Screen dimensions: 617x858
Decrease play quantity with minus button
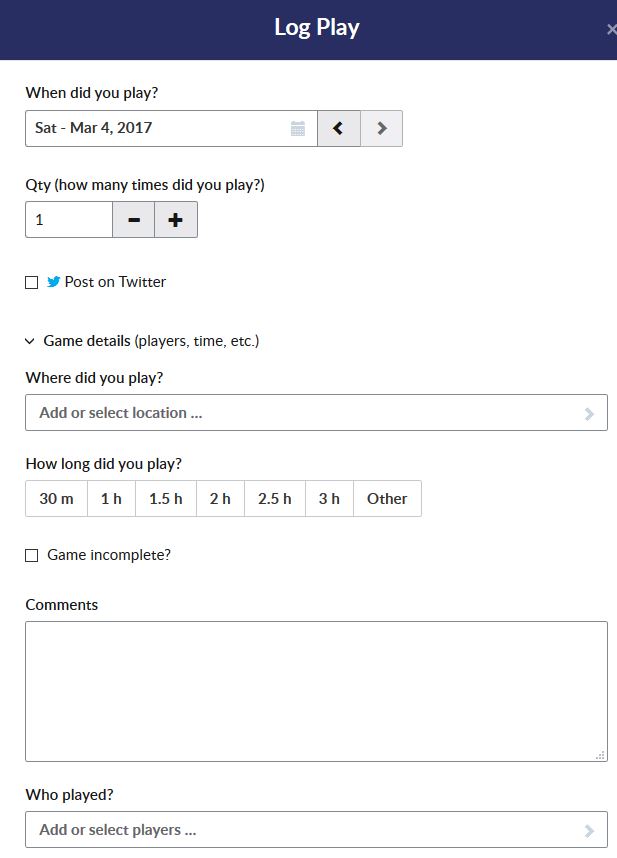pos(134,220)
